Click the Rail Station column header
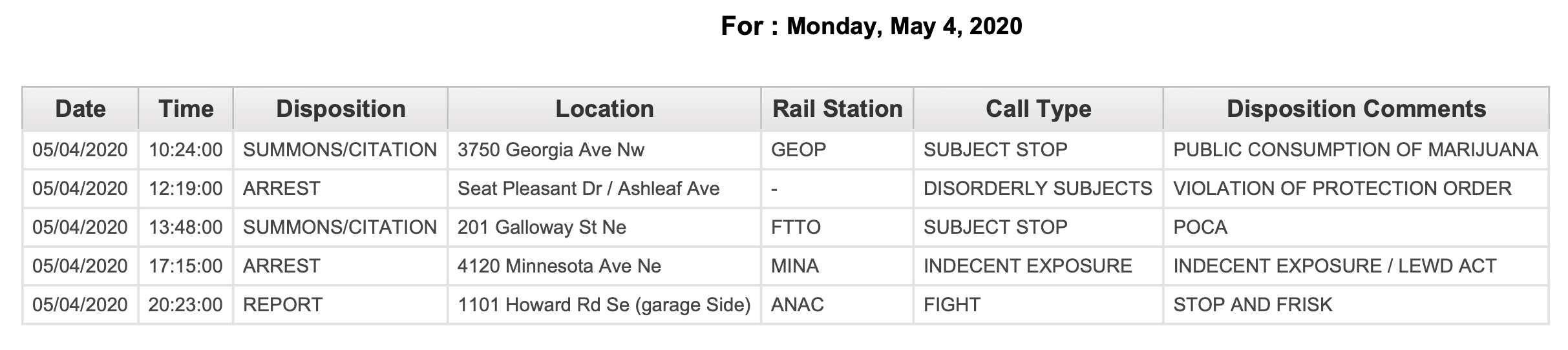This screenshot has width=1568, height=350. point(837,108)
